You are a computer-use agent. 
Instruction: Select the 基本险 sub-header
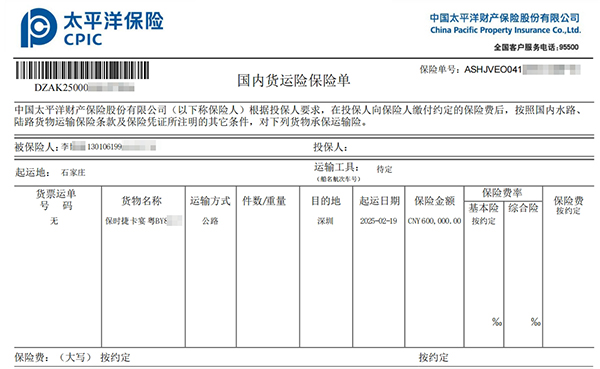coord(484,208)
